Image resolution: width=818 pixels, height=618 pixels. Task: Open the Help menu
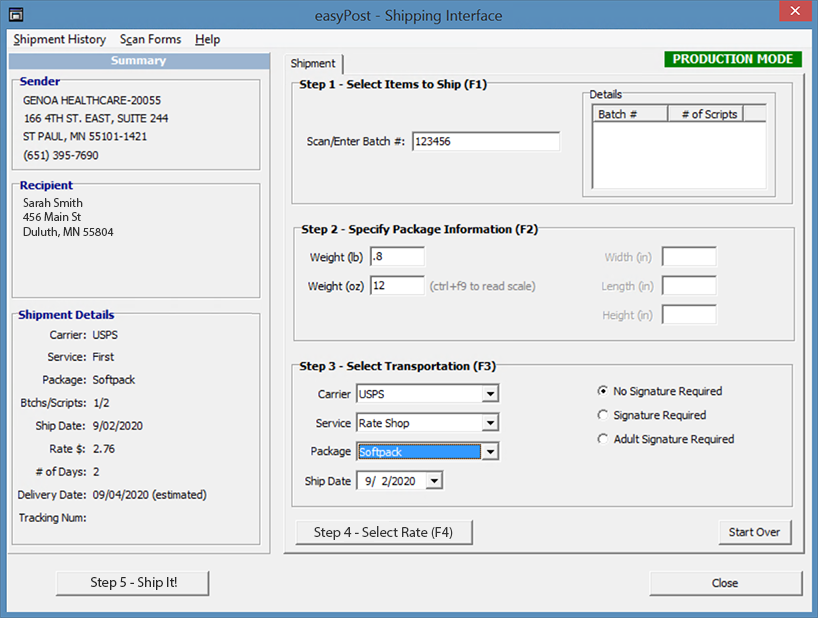coord(208,39)
